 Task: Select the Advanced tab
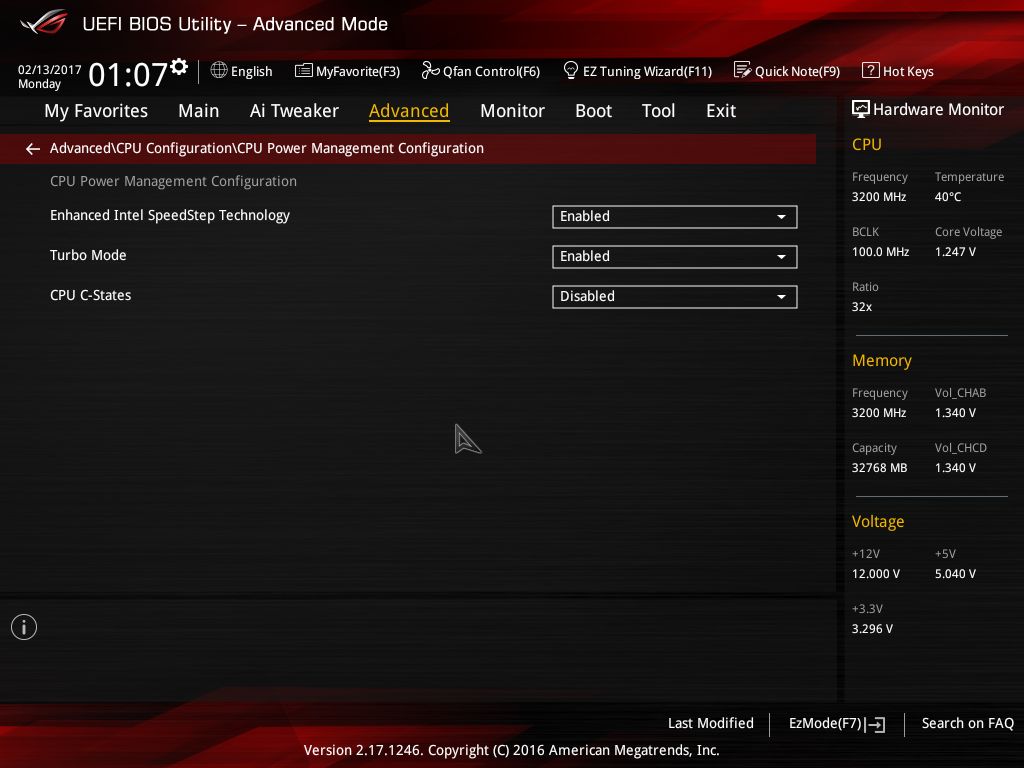[x=409, y=111]
